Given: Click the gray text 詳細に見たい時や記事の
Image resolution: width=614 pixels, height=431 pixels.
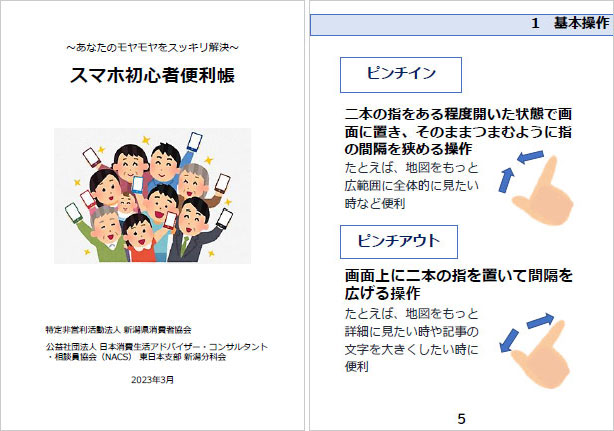Looking at the screenshot, I should coord(412,331).
